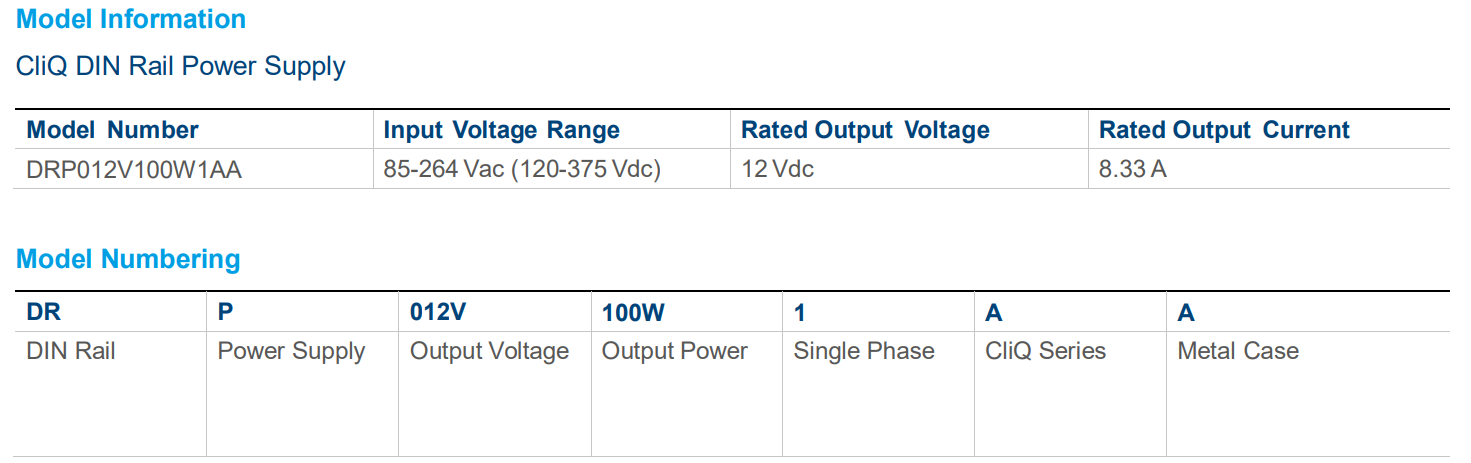Click the Model Numbering heading

point(128,259)
